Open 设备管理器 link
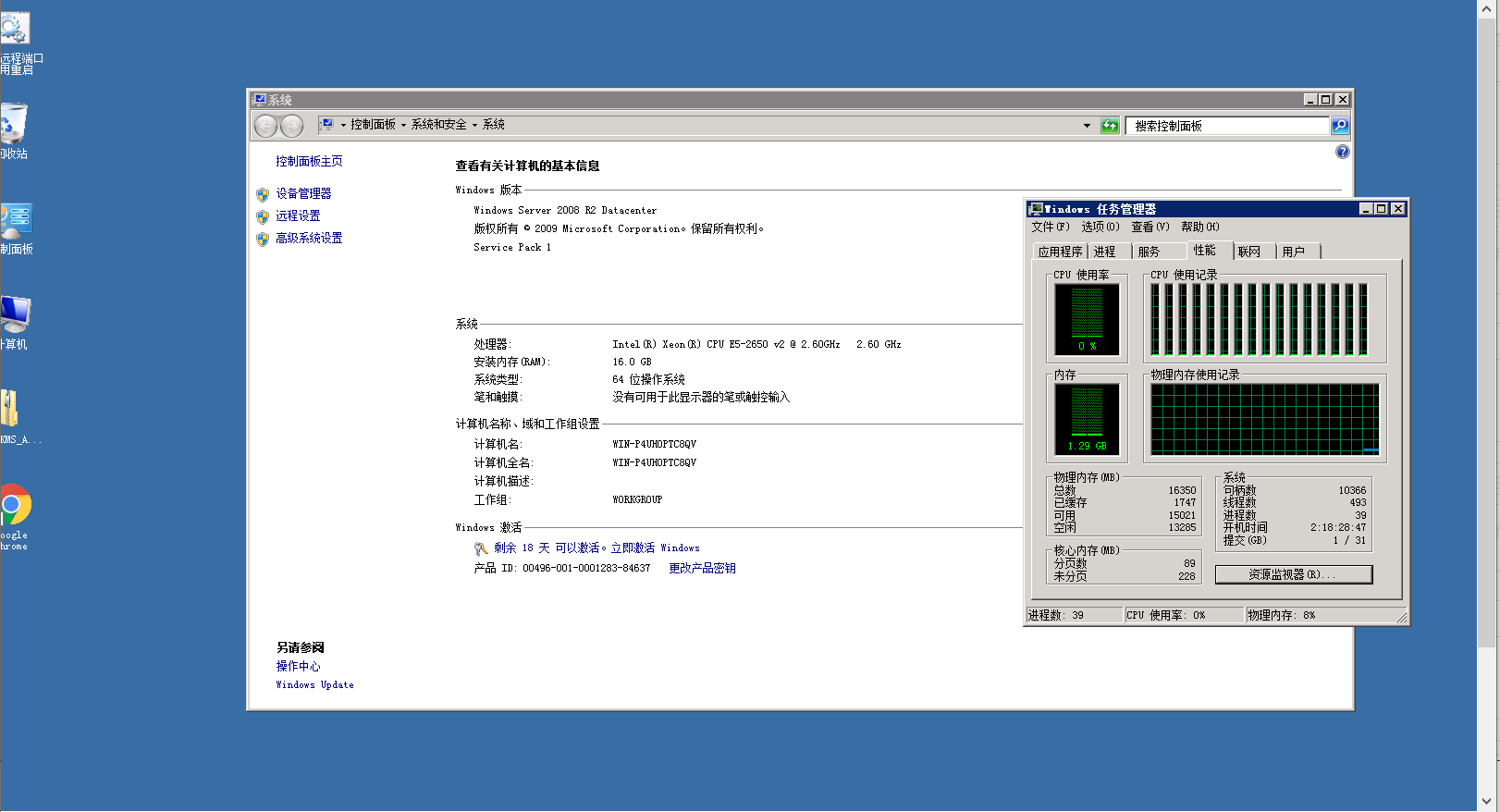Image resolution: width=1500 pixels, height=812 pixels. click(303, 193)
